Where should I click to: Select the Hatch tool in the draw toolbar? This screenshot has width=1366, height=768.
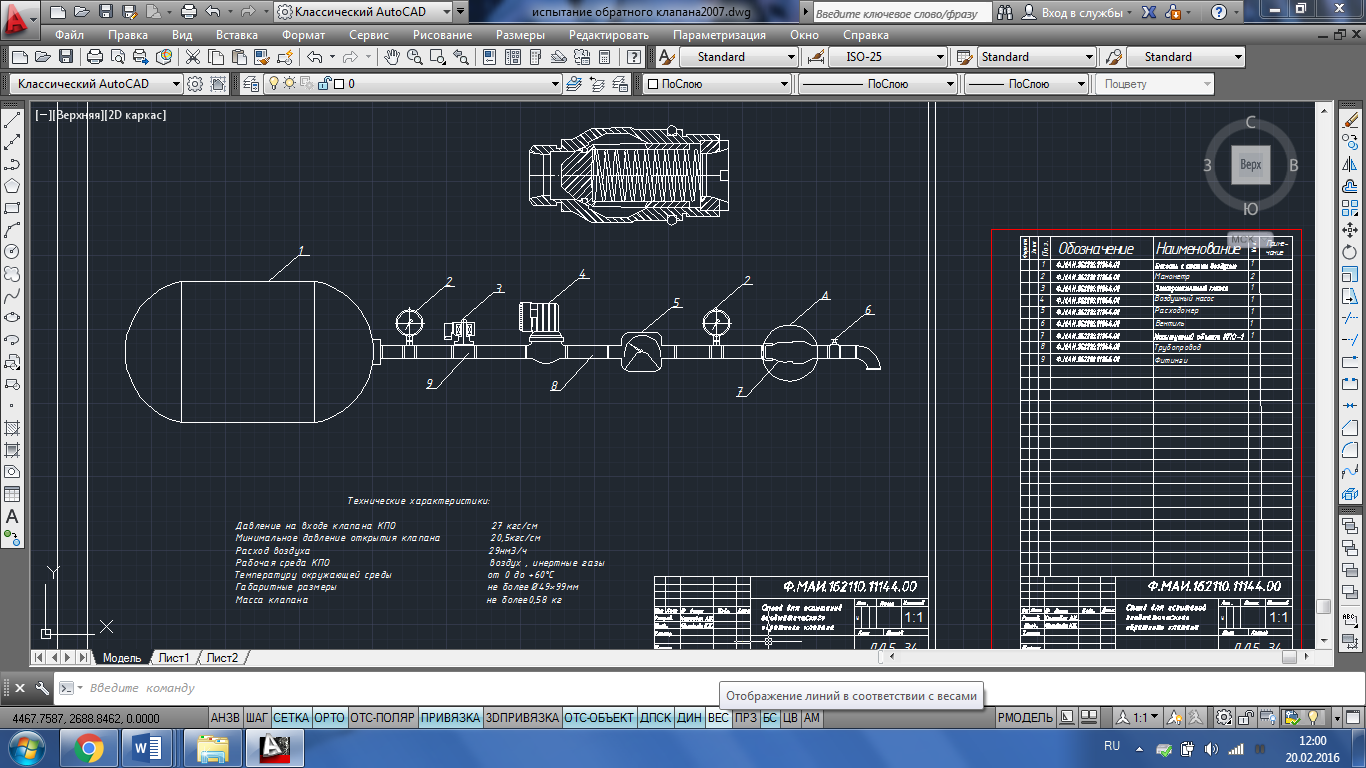[12, 428]
